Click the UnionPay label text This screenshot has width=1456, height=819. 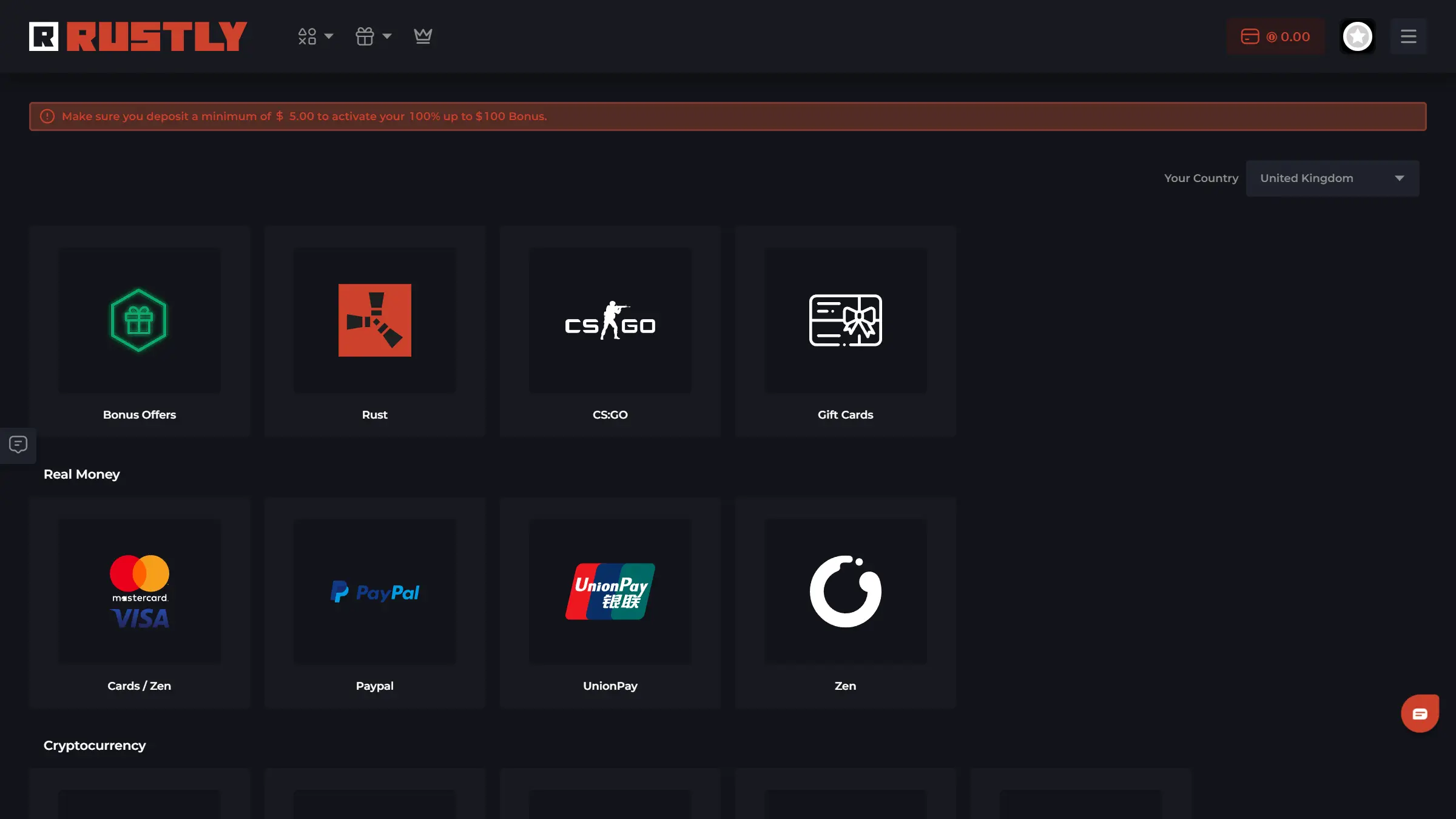610,686
